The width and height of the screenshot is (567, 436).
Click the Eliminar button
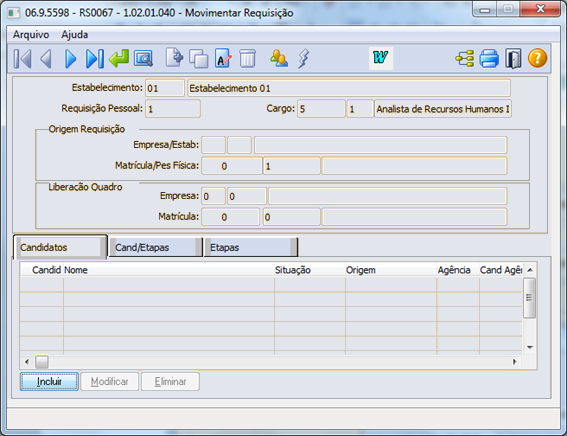click(170, 381)
